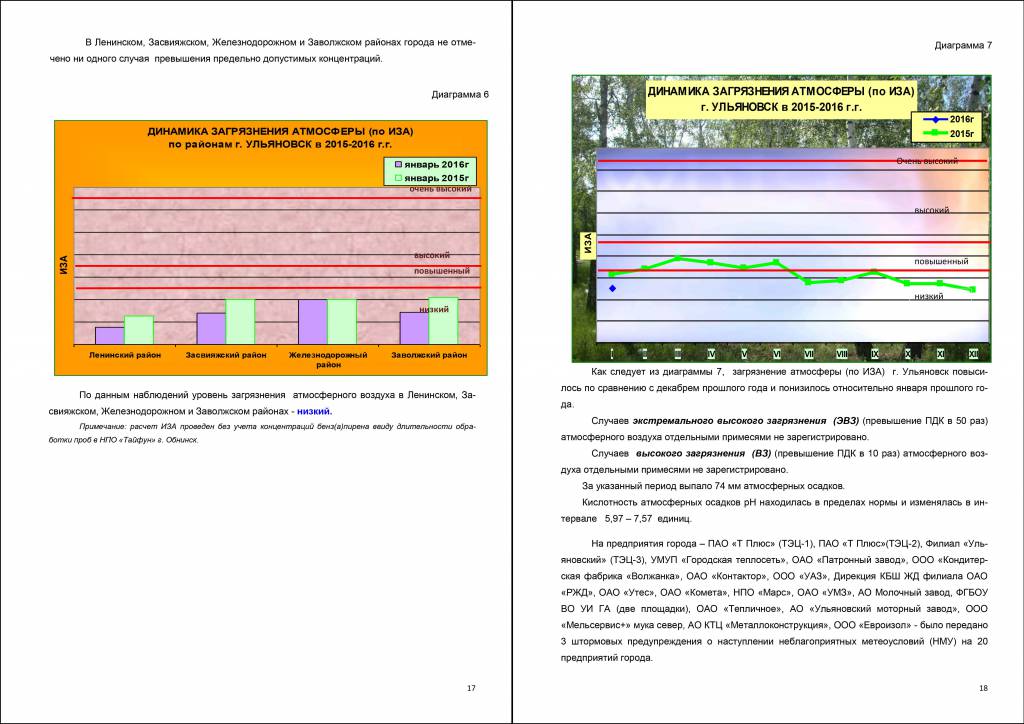Select the "ИЗА" axis label of Diagram 7
This screenshot has height=724, width=1024.
[588, 243]
